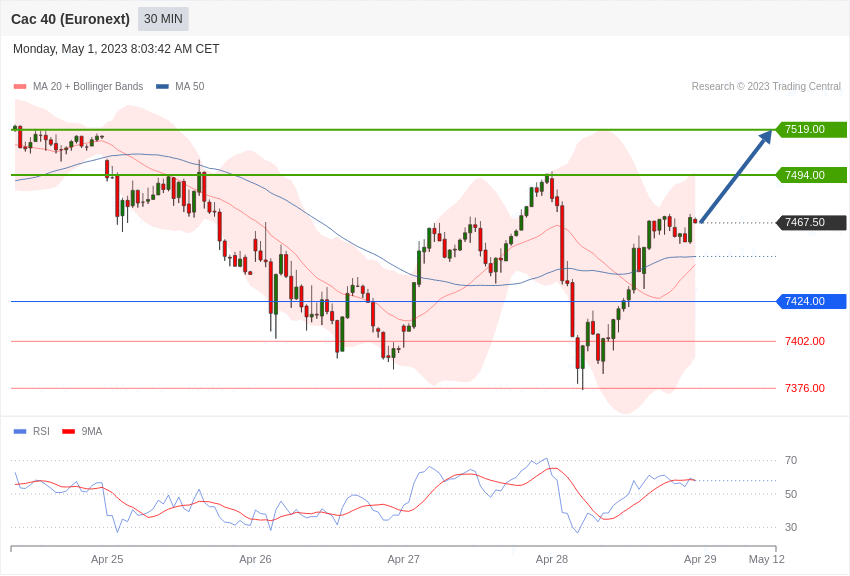Click the blue RSI color swatch
The image size is (850, 576).
click(20, 431)
